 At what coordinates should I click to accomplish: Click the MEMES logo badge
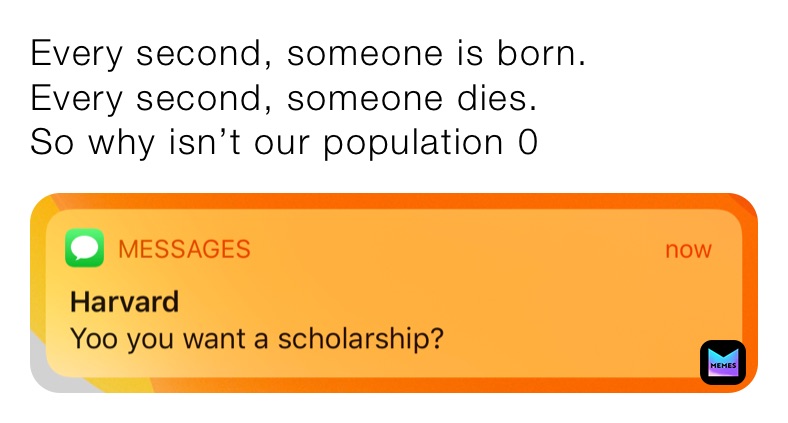[722, 364]
